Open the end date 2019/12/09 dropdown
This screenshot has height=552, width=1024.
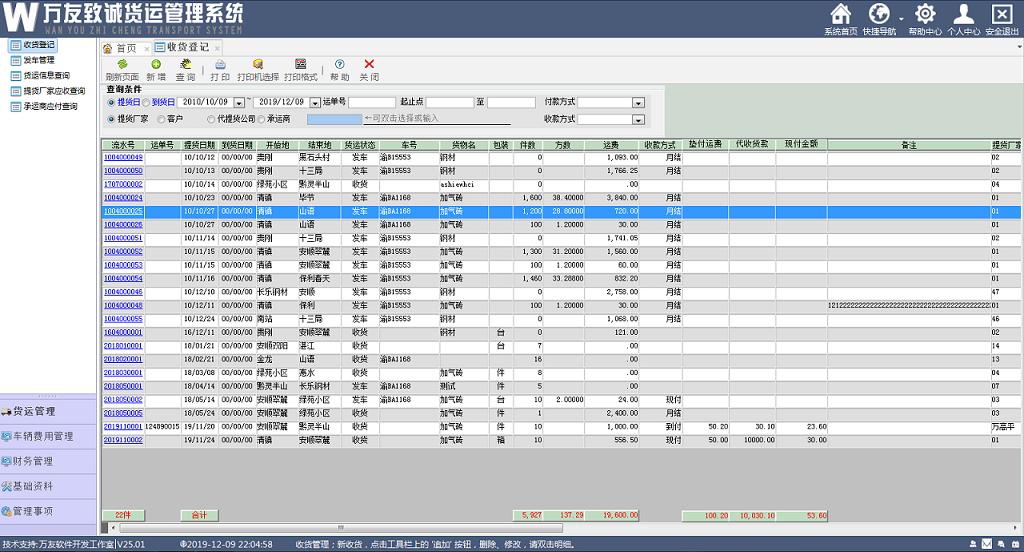tap(315, 103)
